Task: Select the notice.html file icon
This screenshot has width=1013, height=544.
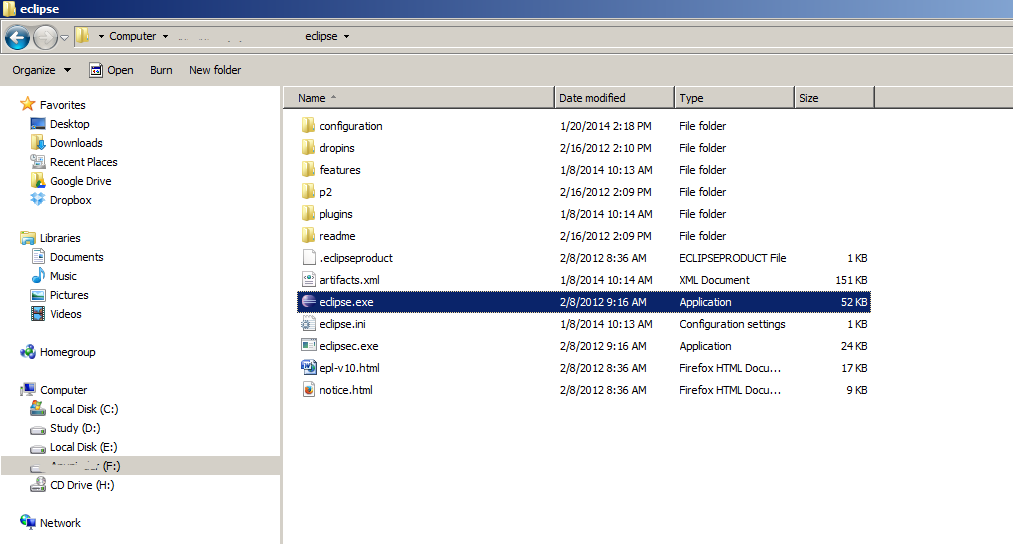Action: (308, 389)
